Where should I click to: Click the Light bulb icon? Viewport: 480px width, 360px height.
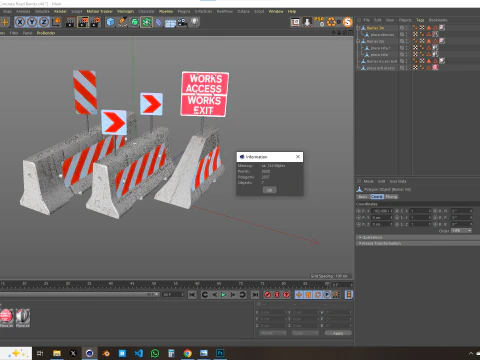pyautogui.click(x=194, y=22)
